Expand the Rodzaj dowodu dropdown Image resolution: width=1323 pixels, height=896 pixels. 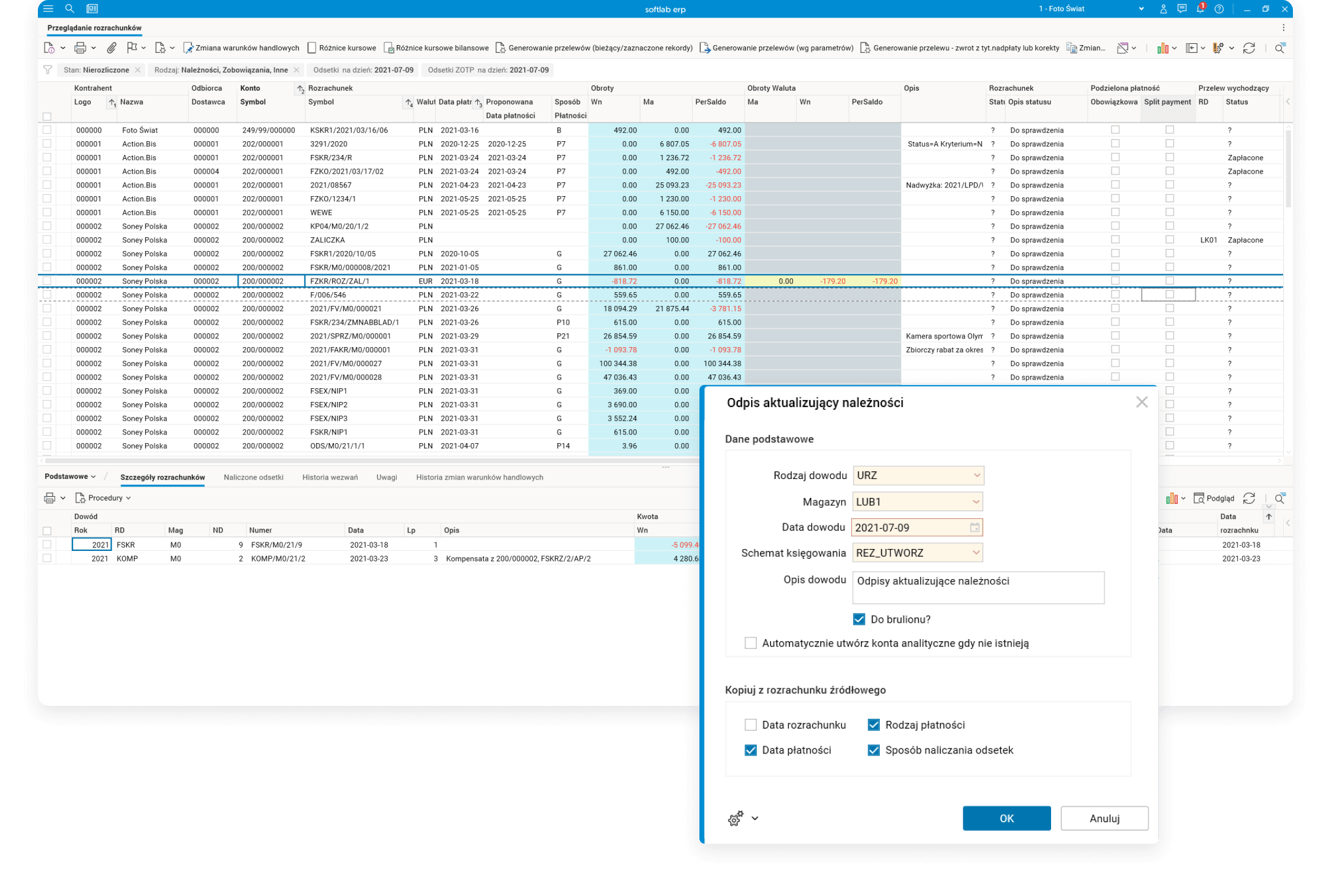point(977,475)
